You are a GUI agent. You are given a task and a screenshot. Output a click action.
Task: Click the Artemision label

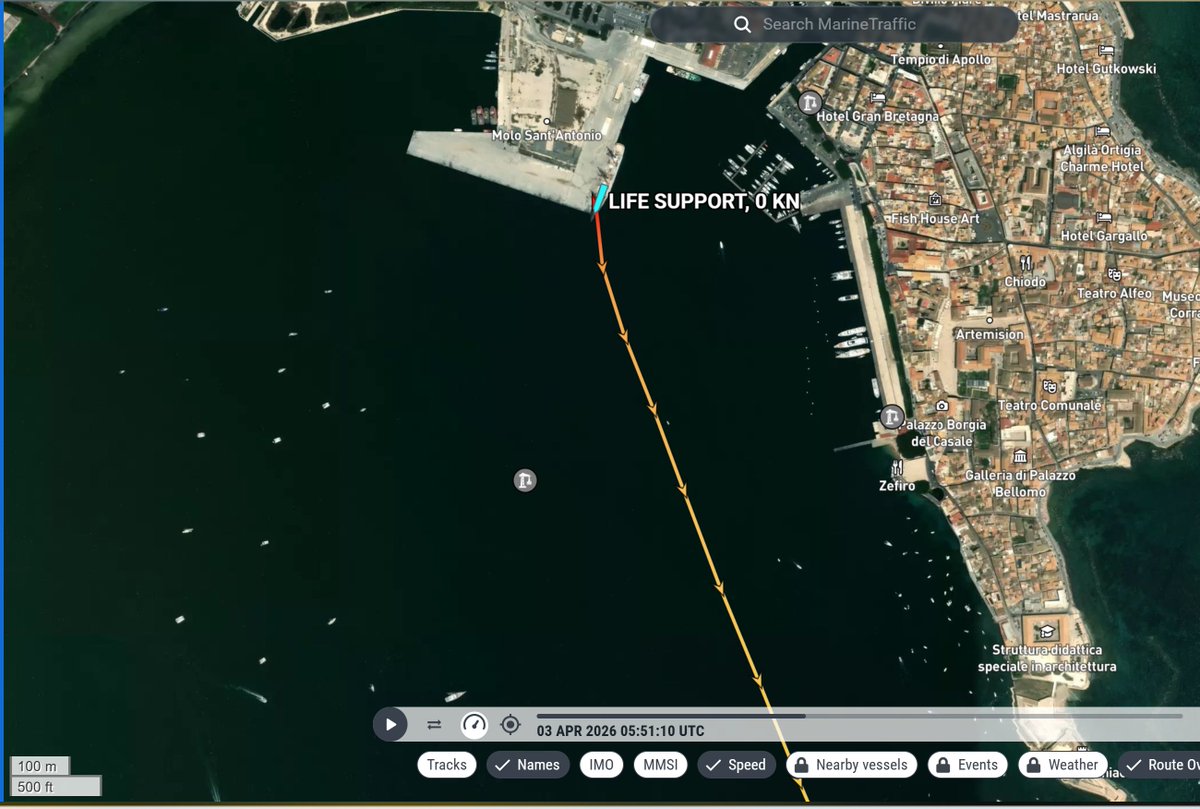[989, 334]
